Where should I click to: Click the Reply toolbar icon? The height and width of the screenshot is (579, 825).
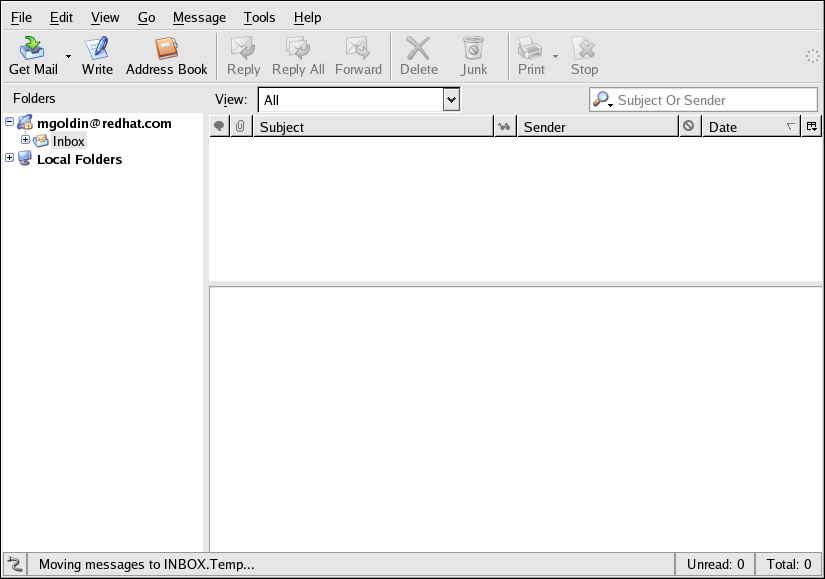coord(243,55)
